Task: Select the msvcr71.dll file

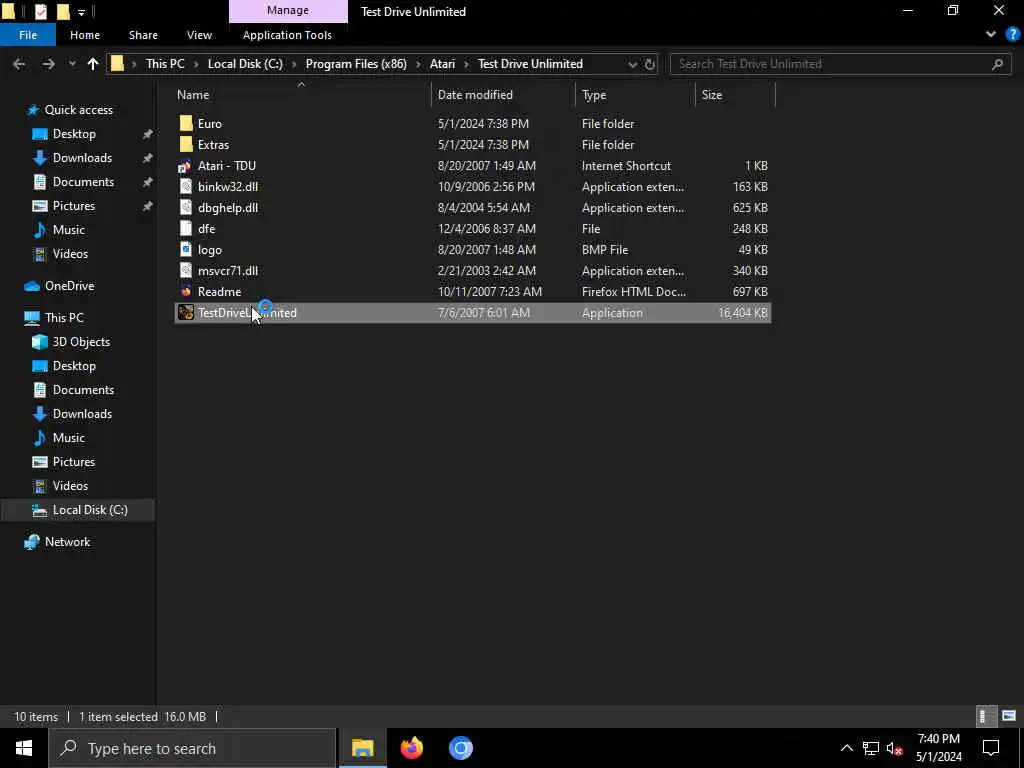Action: [x=473, y=270]
